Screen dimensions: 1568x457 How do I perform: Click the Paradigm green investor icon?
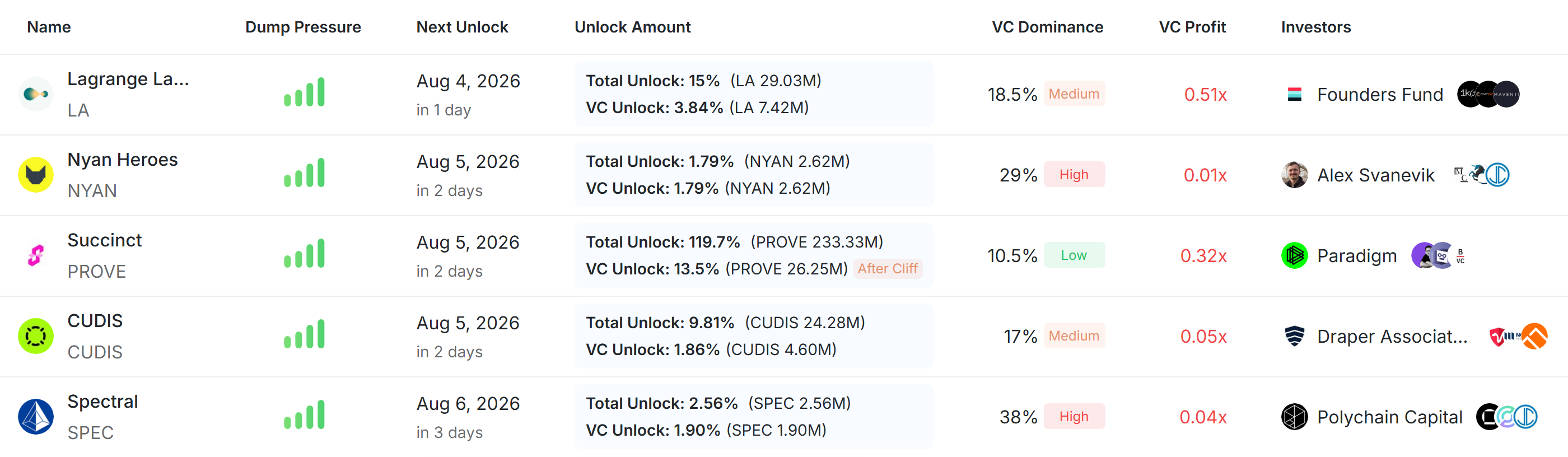(1295, 255)
